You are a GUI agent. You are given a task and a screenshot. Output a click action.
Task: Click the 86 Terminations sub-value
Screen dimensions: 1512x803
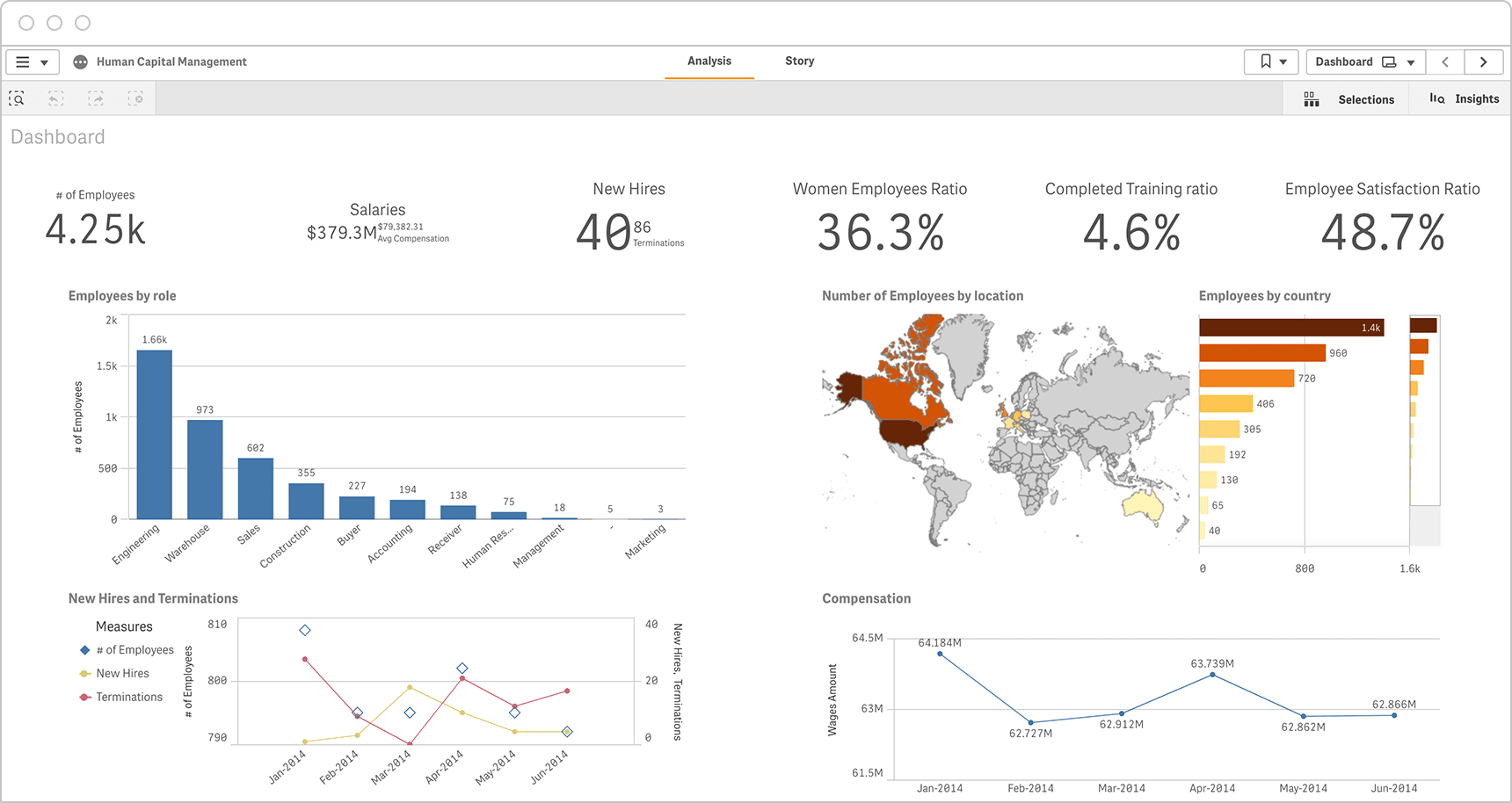pos(658,234)
